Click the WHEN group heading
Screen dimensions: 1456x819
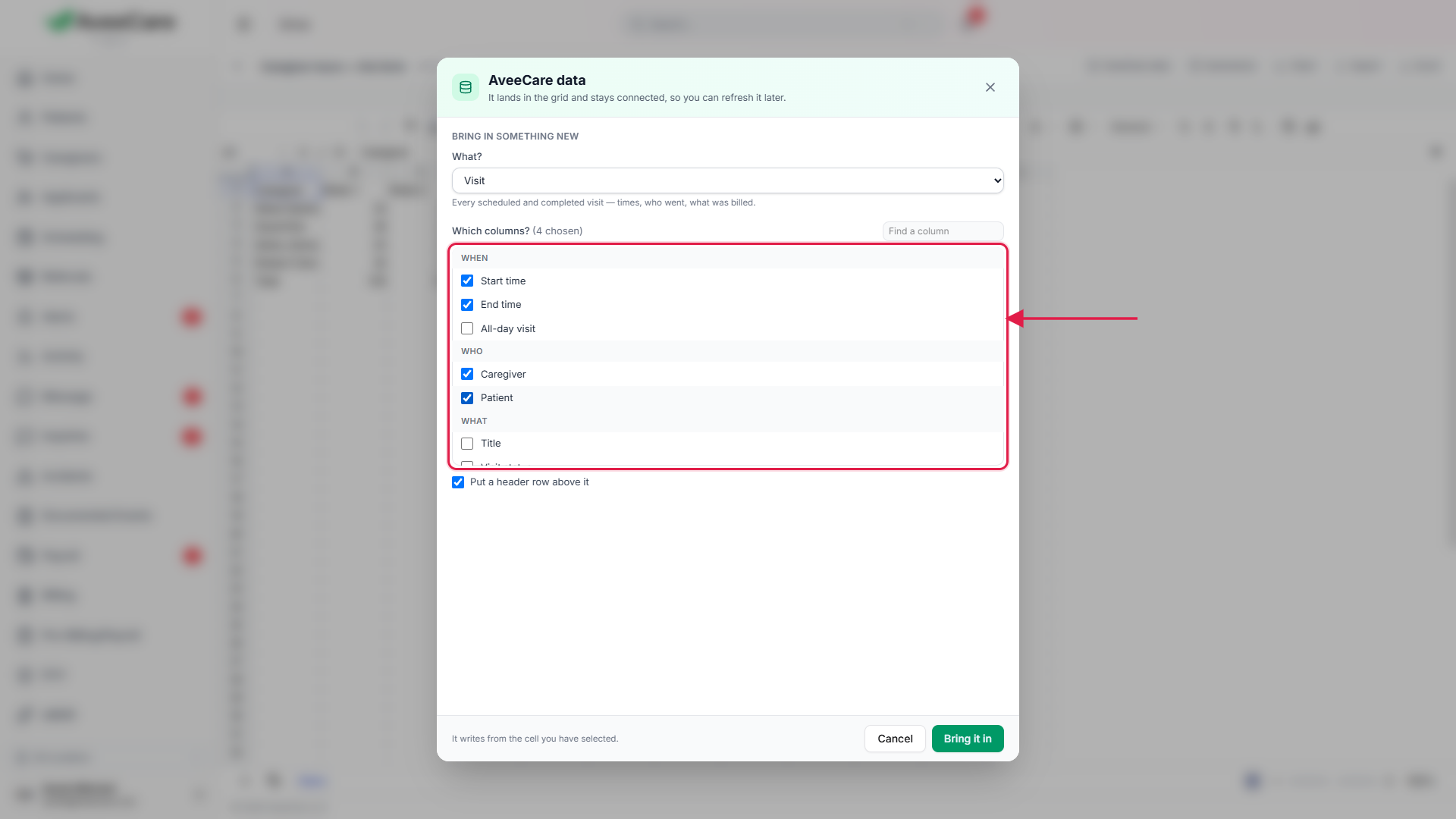tap(475, 258)
